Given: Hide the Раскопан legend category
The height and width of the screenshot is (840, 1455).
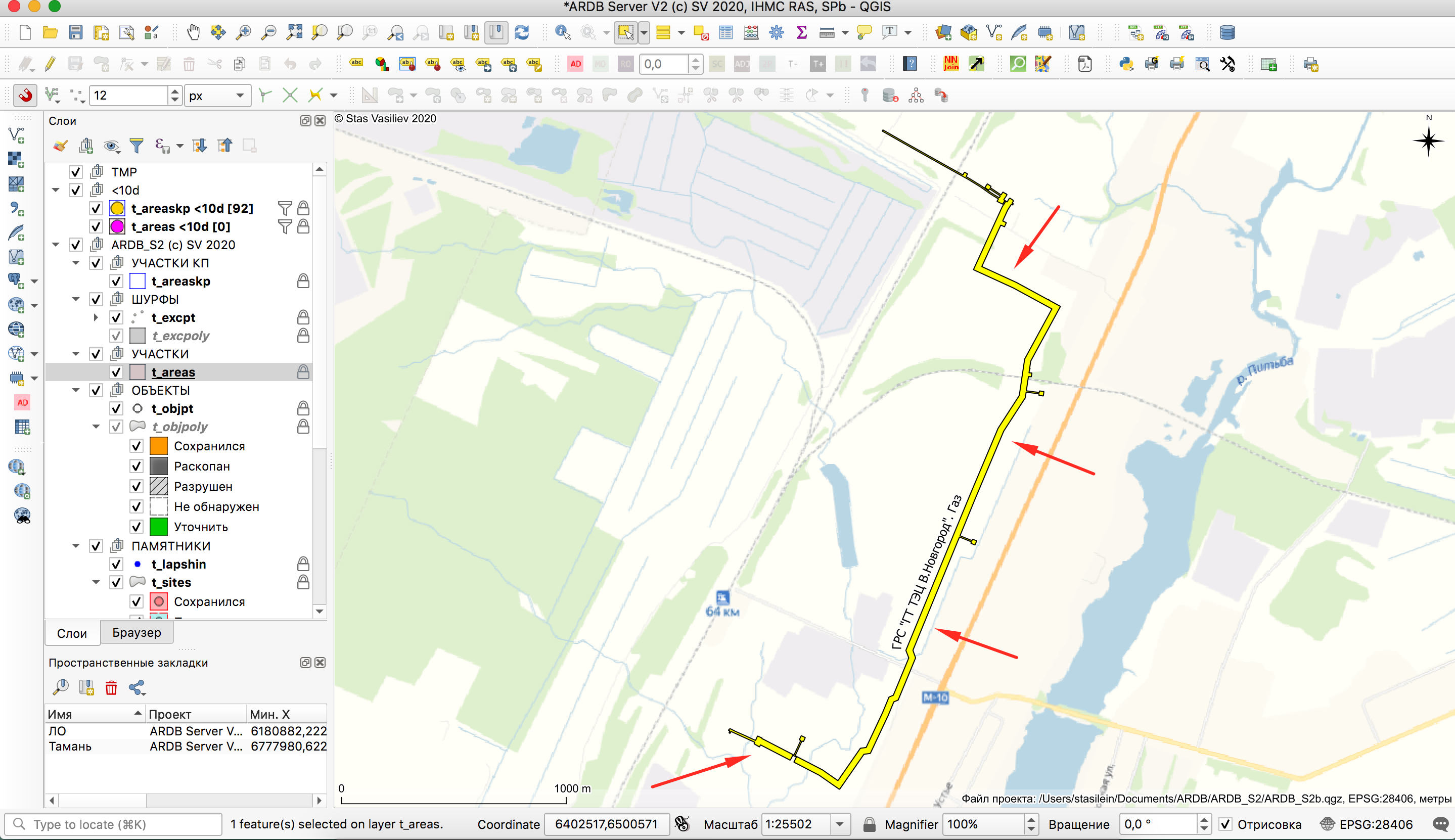Looking at the screenshot, I should coord(136,466).
